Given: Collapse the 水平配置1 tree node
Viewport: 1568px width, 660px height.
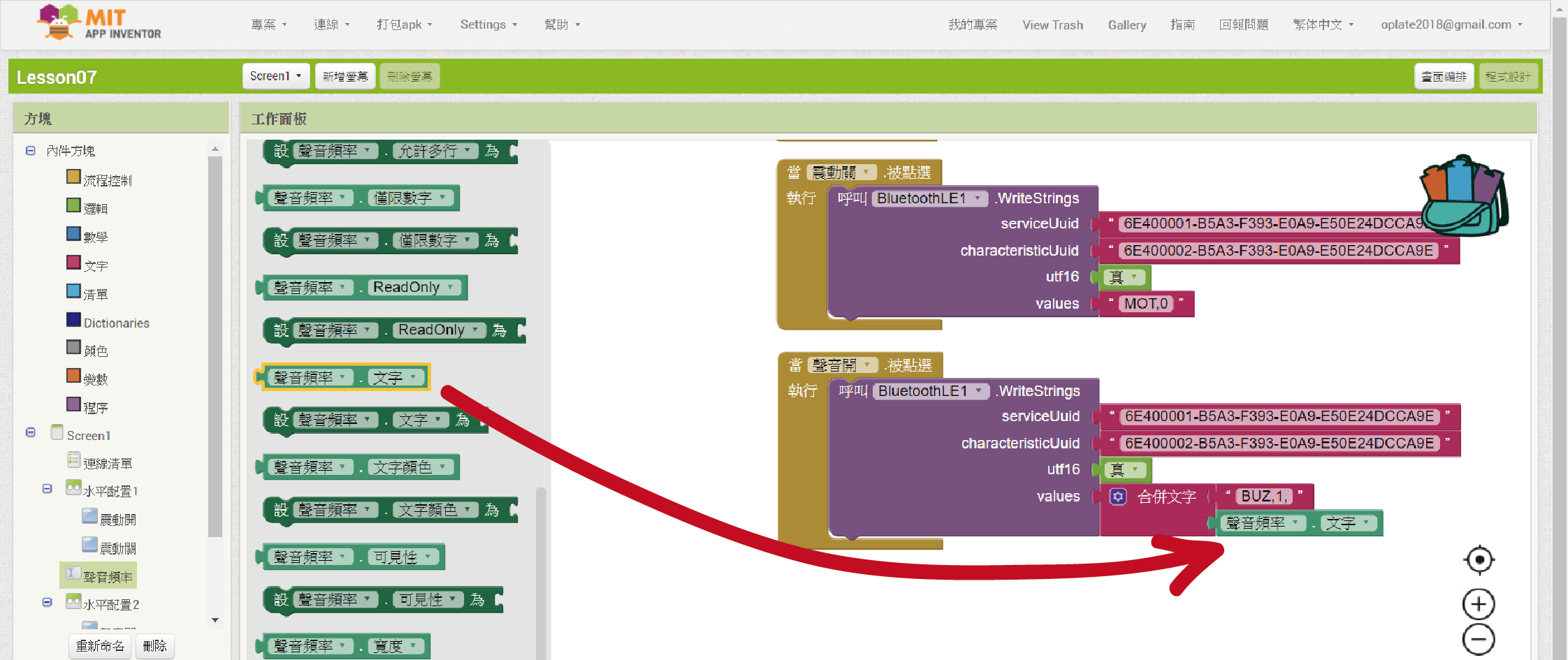Looking at the screenshot, I should 48,489.
